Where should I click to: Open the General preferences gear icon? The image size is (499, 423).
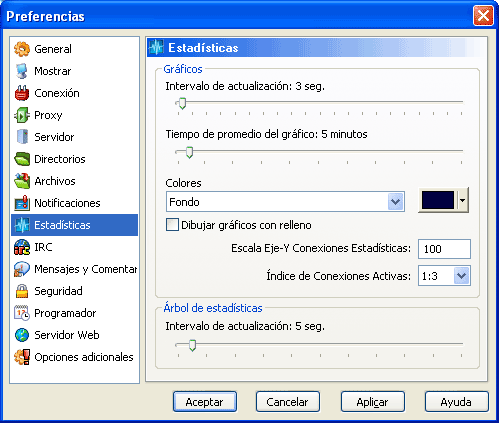[x=22, y=49]
